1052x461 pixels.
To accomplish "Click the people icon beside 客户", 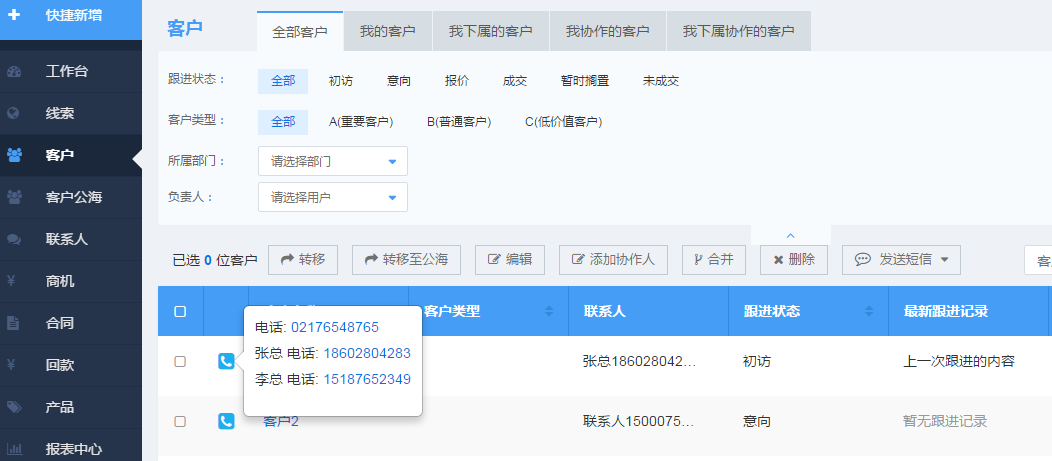I will click(x=14, y=155).
